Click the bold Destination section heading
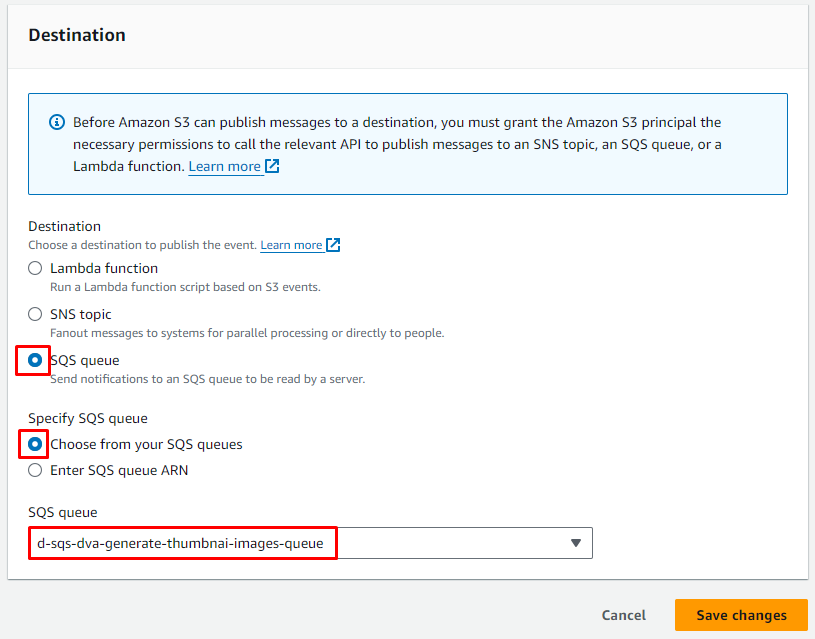This screenshot has width=815, height=639. tap(77, 35)
